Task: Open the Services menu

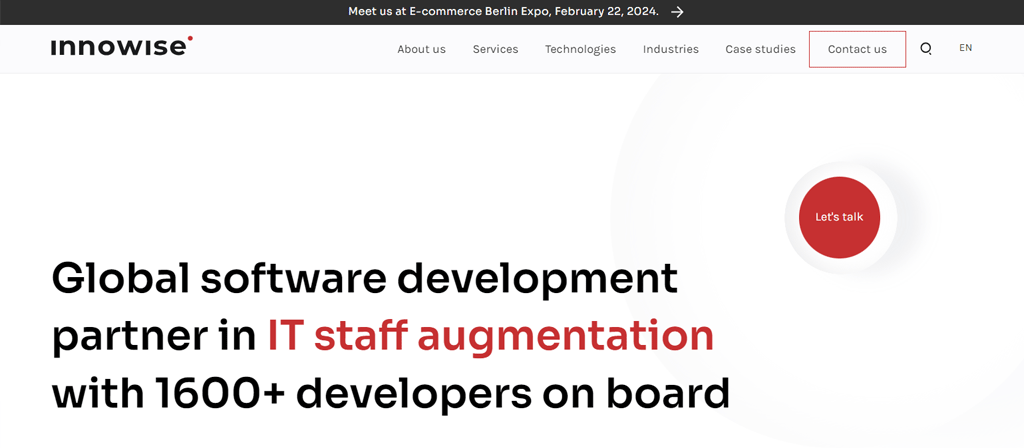Action: 495,49
